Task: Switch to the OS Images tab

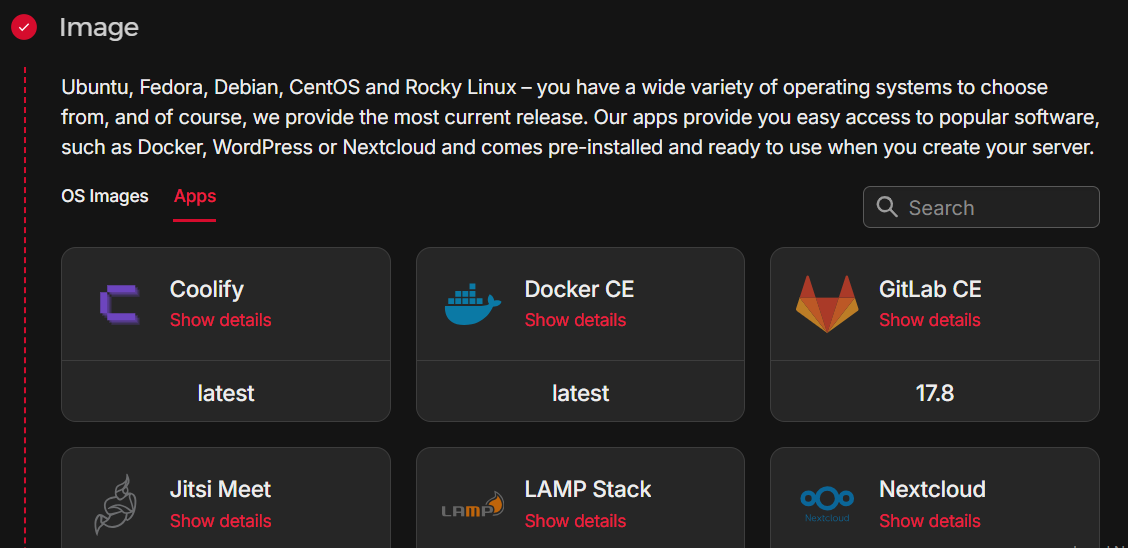Action: tap(105, 196)
